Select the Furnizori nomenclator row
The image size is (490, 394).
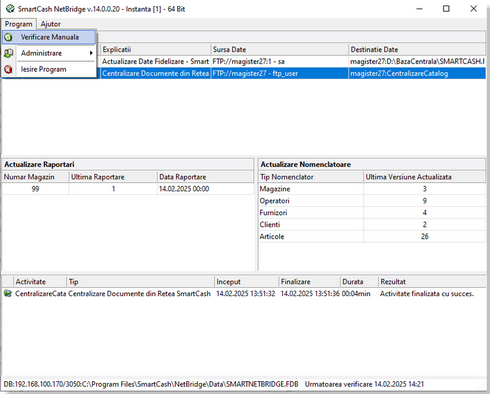pyautogui.click(x=372, y=213)
